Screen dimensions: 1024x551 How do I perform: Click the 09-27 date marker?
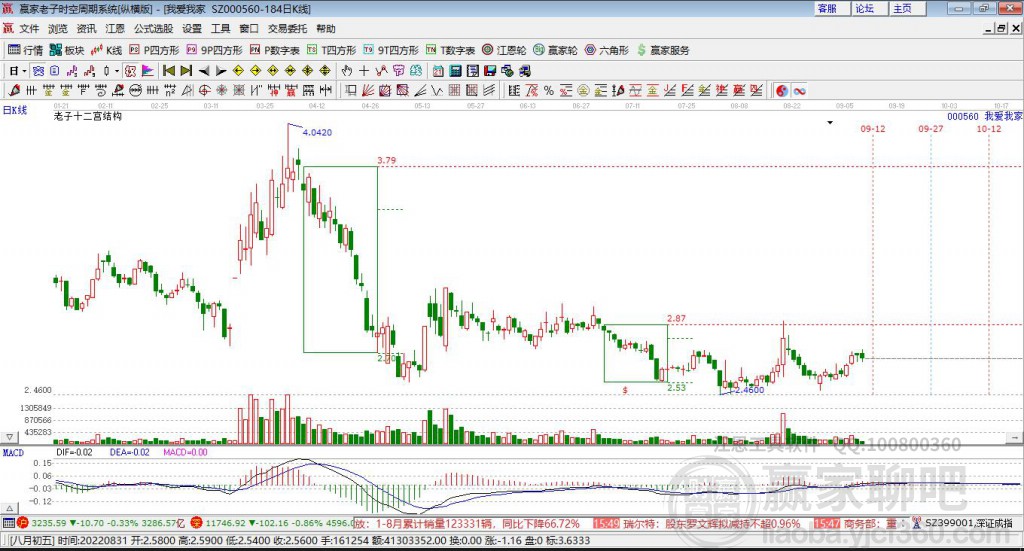931,129
